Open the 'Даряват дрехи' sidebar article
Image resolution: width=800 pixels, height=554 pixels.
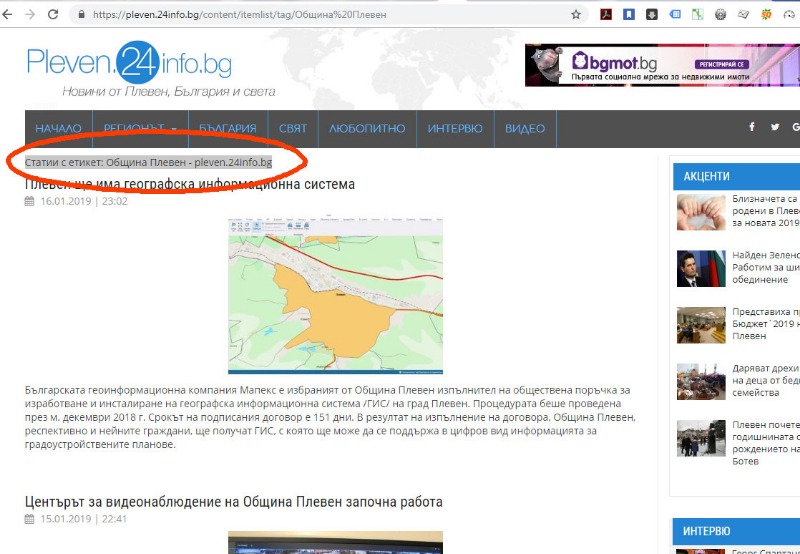point(765,380)
